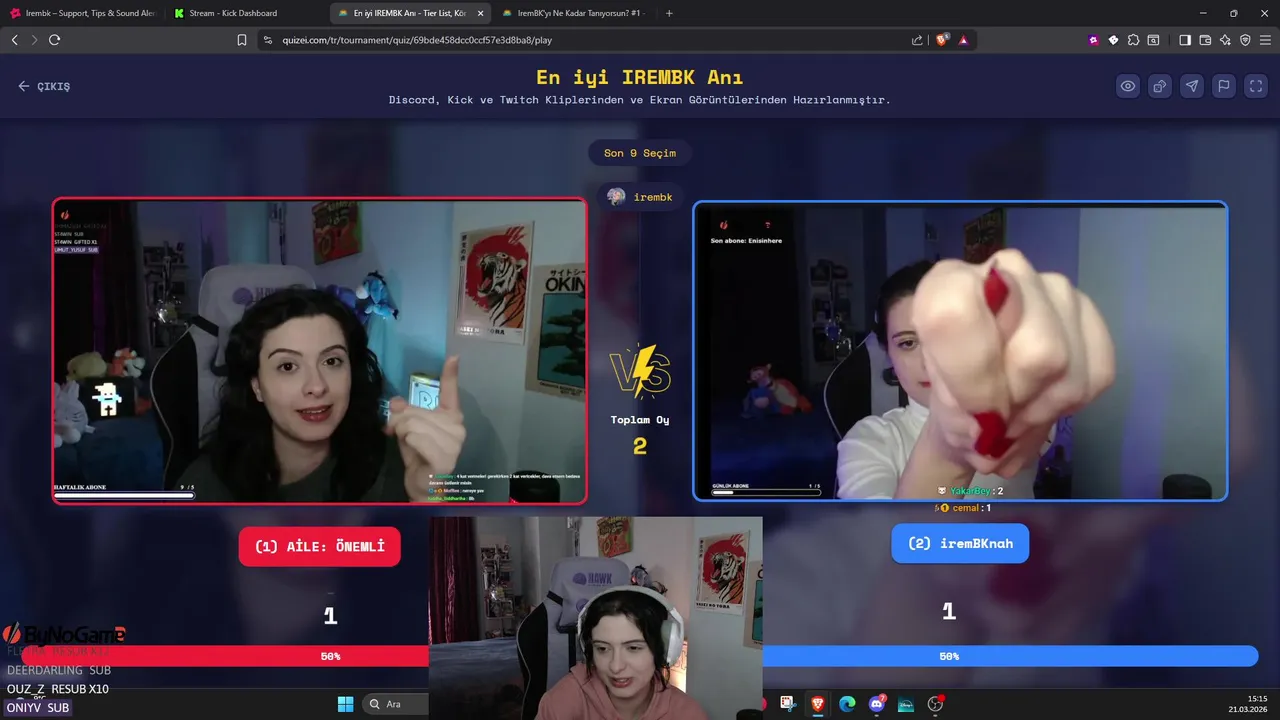Screen dimensions: 1280x720
Task: Select the left pointing-finger clip thumbnail
Action: [x=320, y=351]
